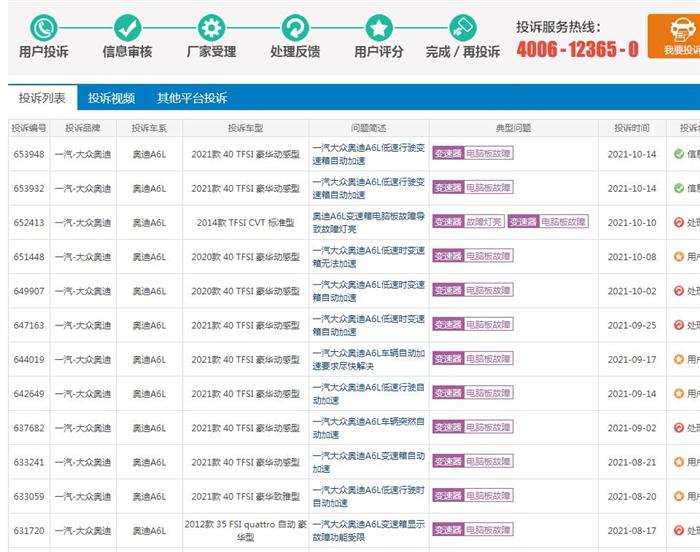Image resolution: width=700 pixels, height=552 pixels.
Task: Click orange status icon in row 633059
Action: click(679, 496)
